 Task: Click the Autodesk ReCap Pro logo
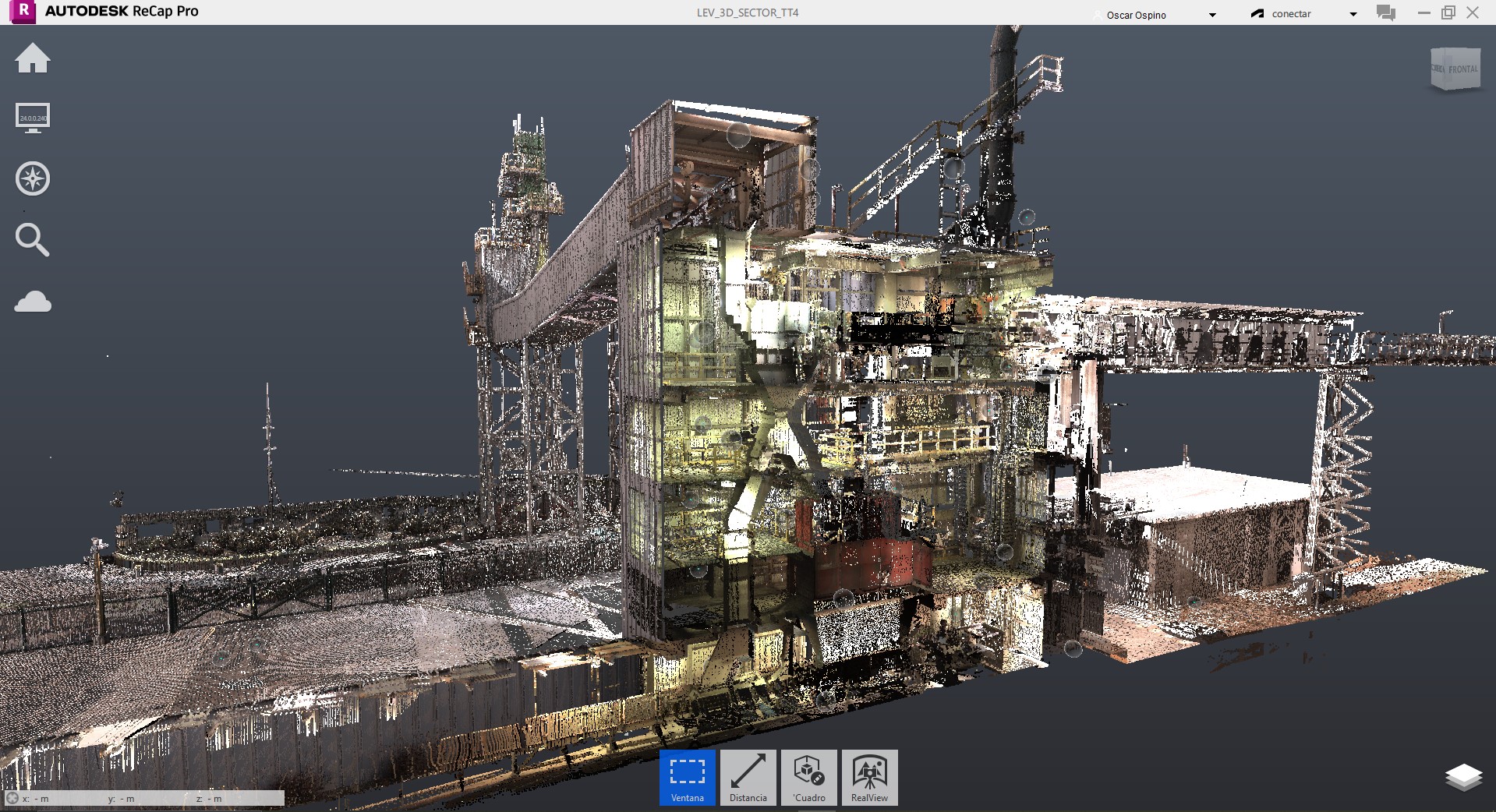click(x=24, y=12)
